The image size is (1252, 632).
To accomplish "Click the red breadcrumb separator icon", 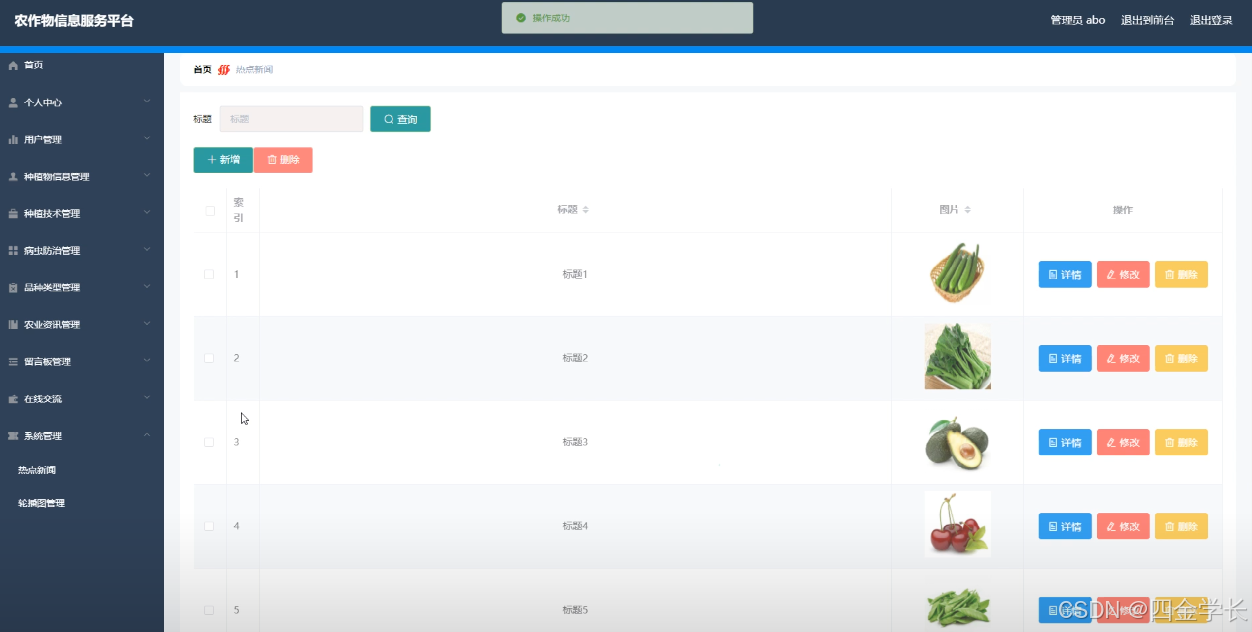I will (x=224, y=70).
